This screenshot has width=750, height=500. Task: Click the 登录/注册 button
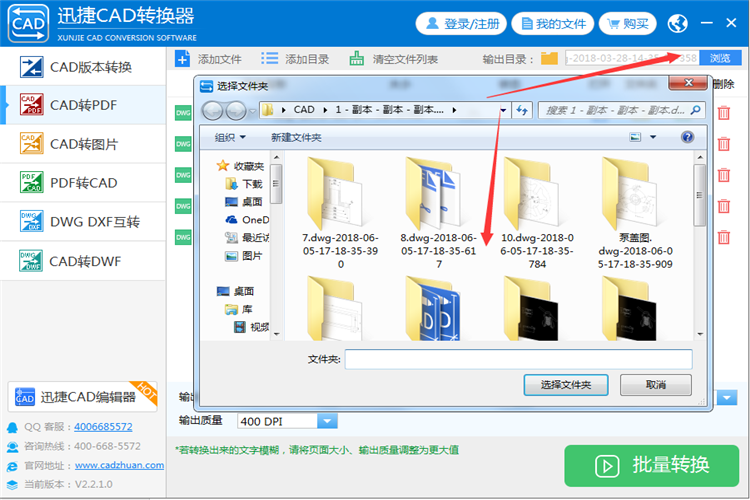tap(461, 23)
